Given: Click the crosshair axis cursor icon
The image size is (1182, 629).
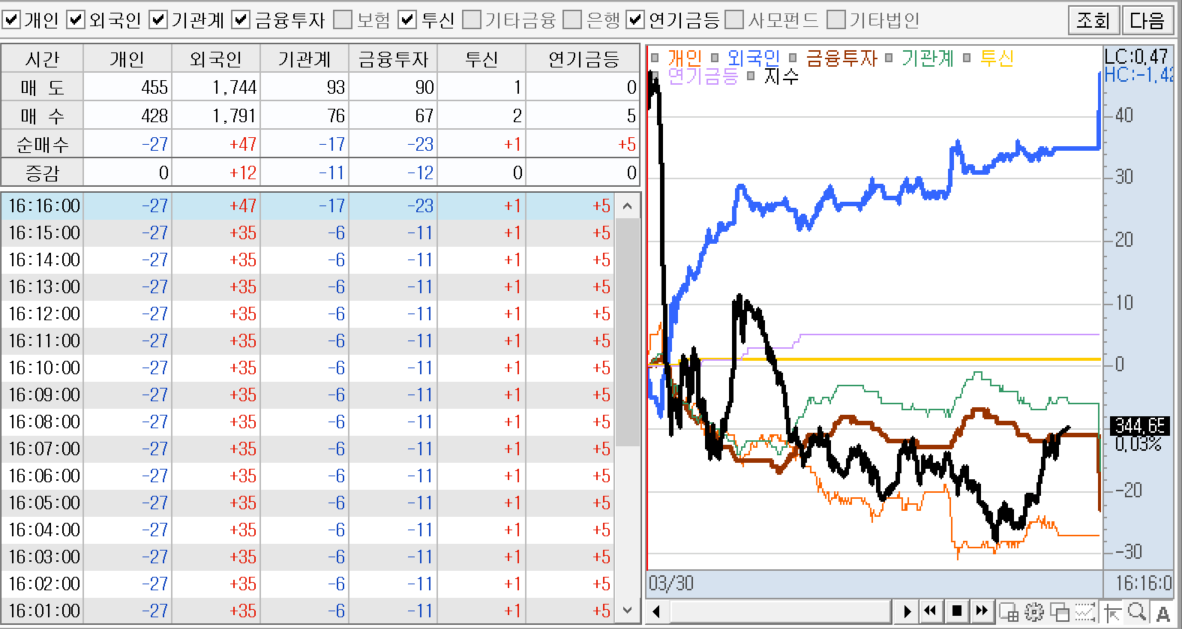Looking at the screenshot, I should click(x=1112, y=611).
